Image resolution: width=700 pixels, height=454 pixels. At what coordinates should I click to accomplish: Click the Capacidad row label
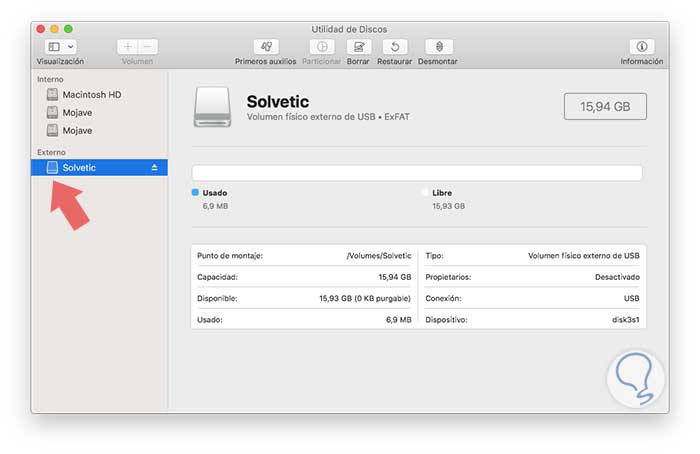(x=217, y=277)
